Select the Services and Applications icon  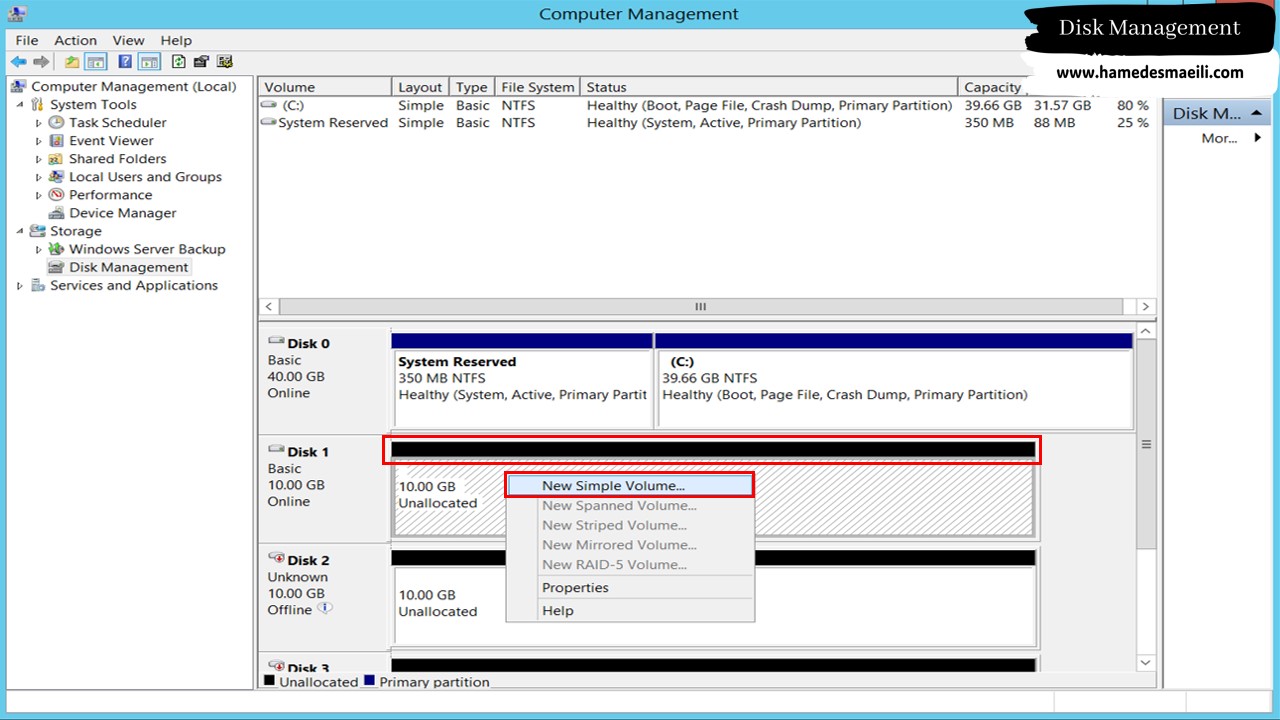point(38,285)
